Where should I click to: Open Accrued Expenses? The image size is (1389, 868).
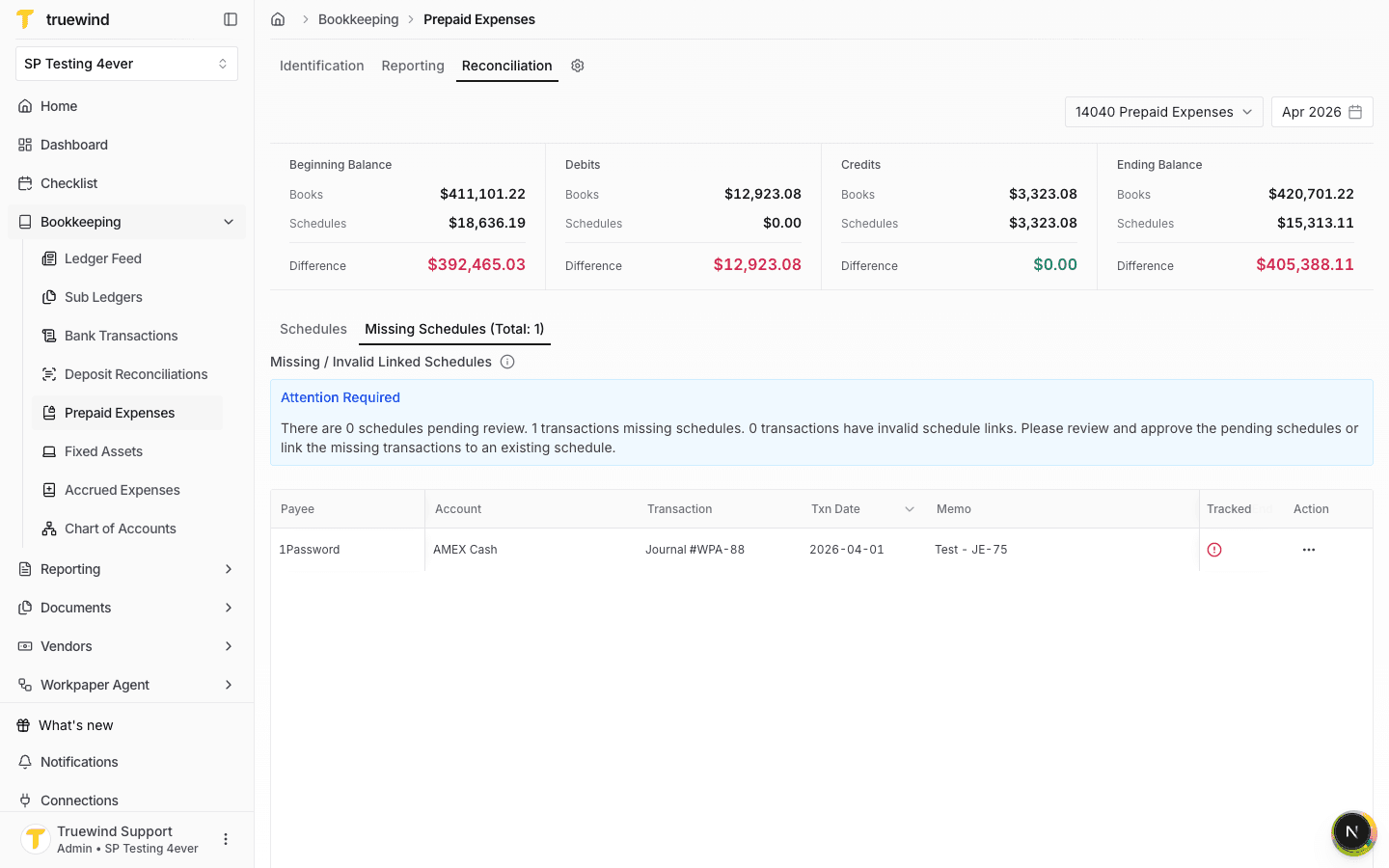127,490
